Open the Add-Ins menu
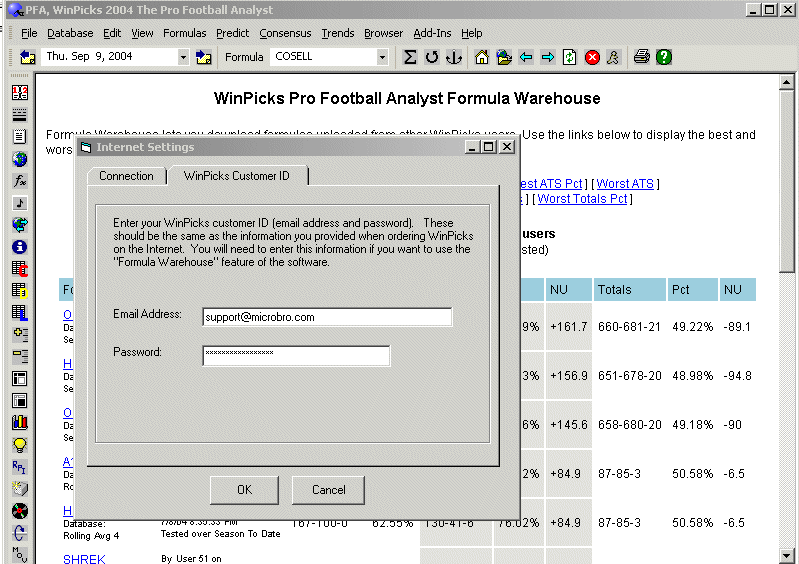799x564 pixels. (432, 33)
